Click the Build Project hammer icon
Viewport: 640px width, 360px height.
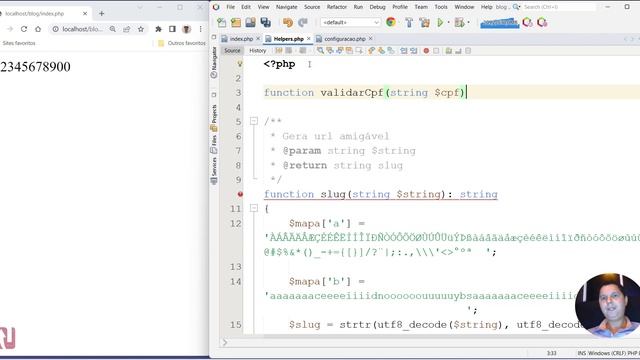coord(409,22)
